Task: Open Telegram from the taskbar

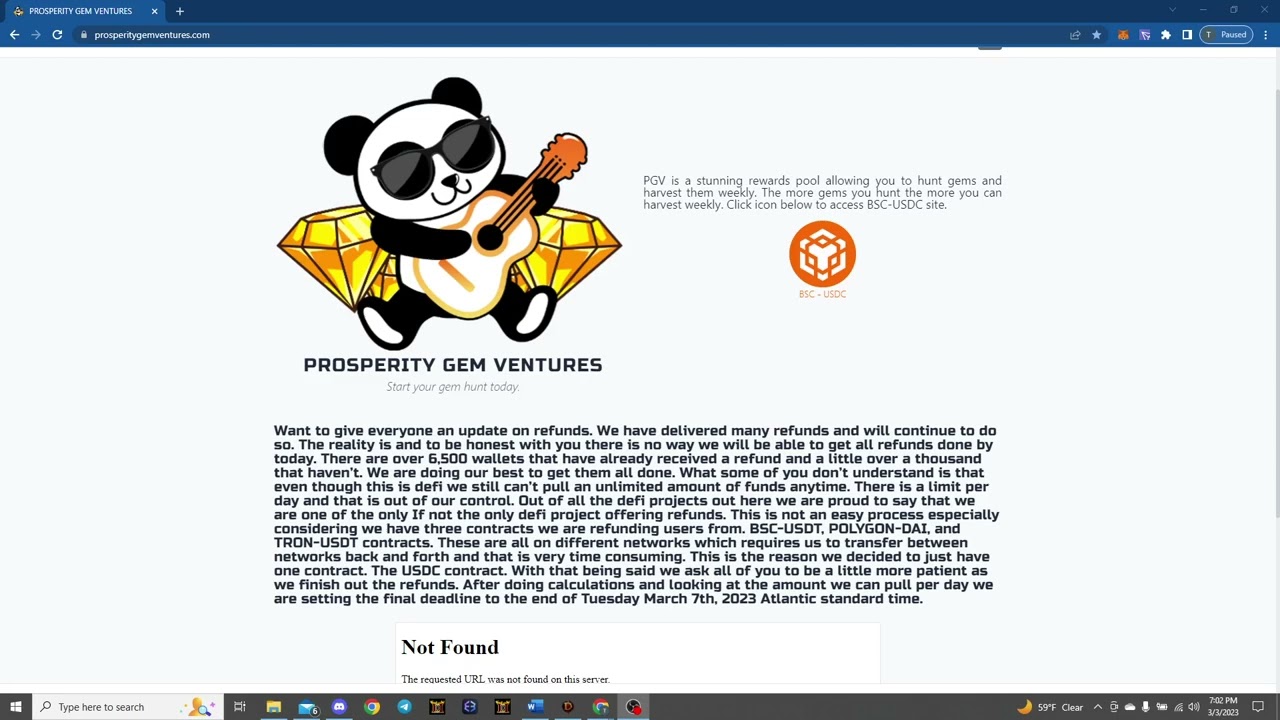Action: tap(404, 707)
